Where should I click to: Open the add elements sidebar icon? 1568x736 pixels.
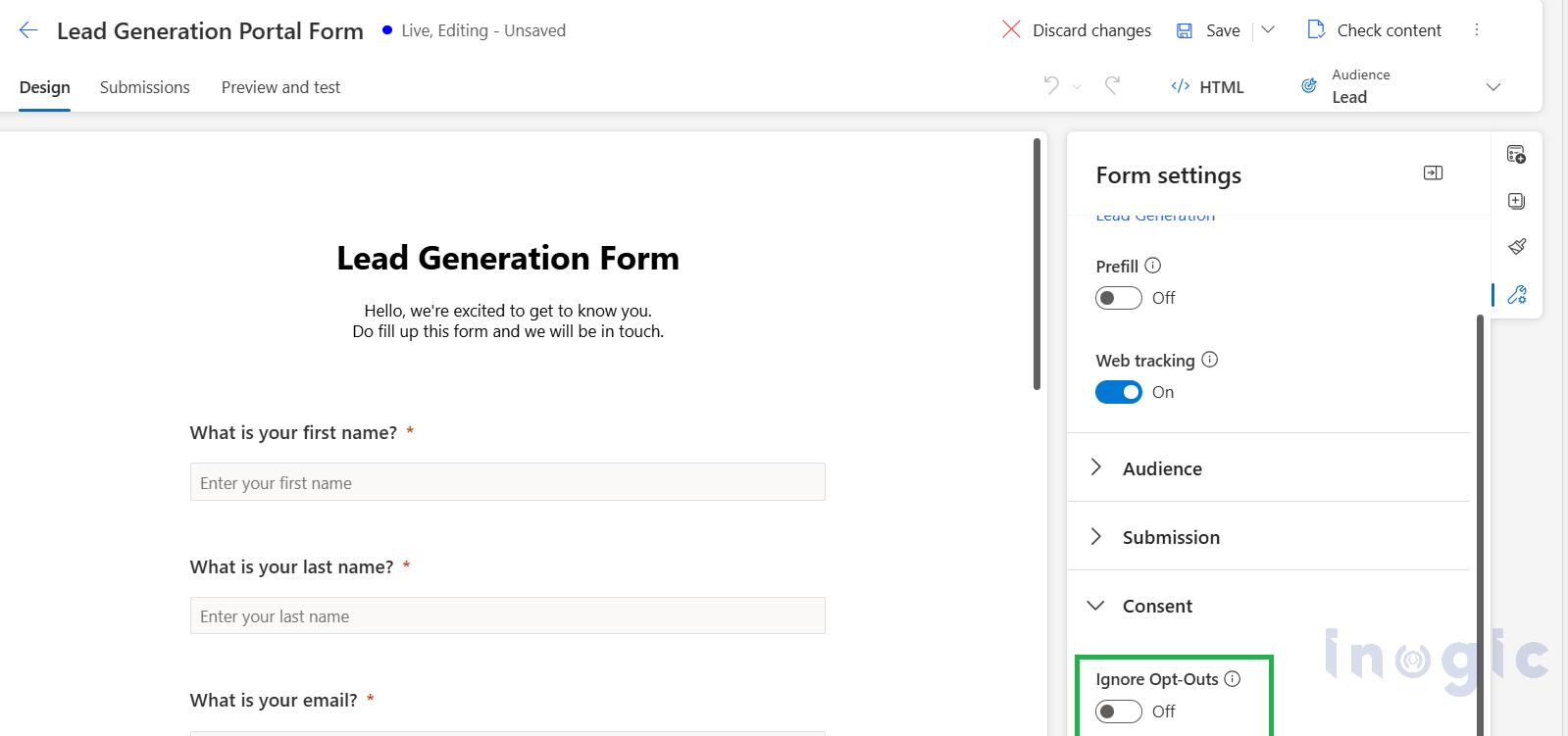click(x=1516, y=201)
